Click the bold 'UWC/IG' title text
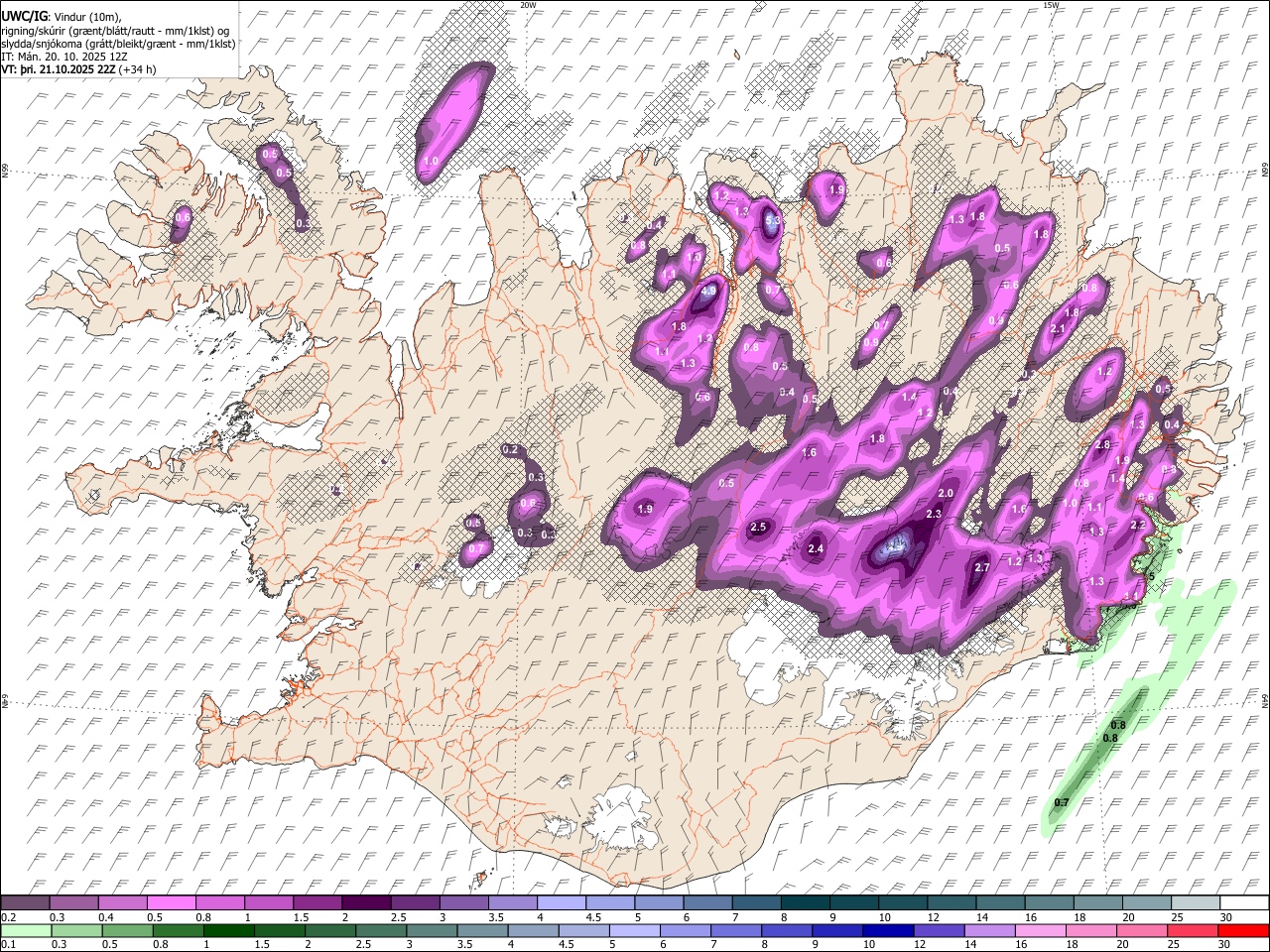 click(x=25, y=17)
